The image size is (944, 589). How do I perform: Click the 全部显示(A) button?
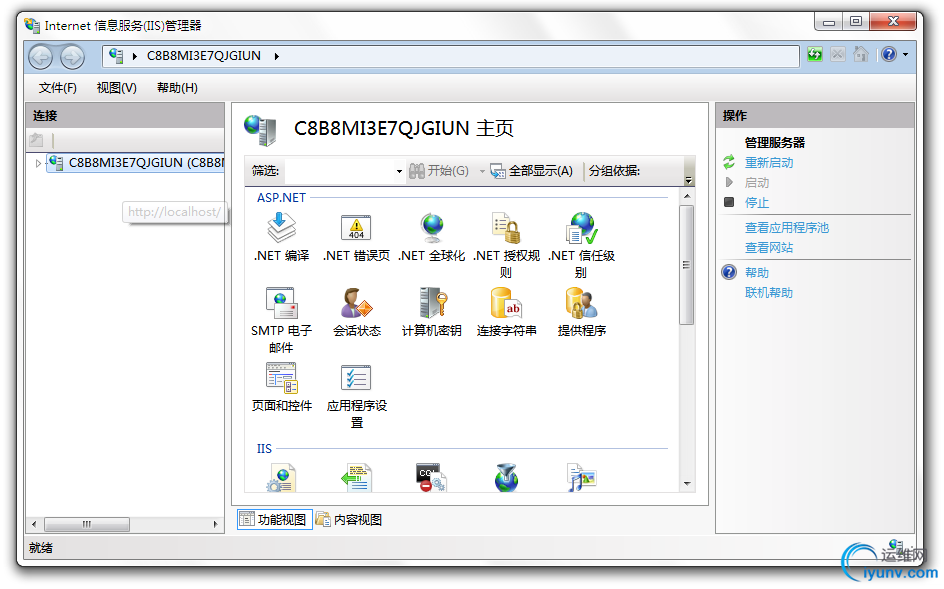click(x=532, y=171)
